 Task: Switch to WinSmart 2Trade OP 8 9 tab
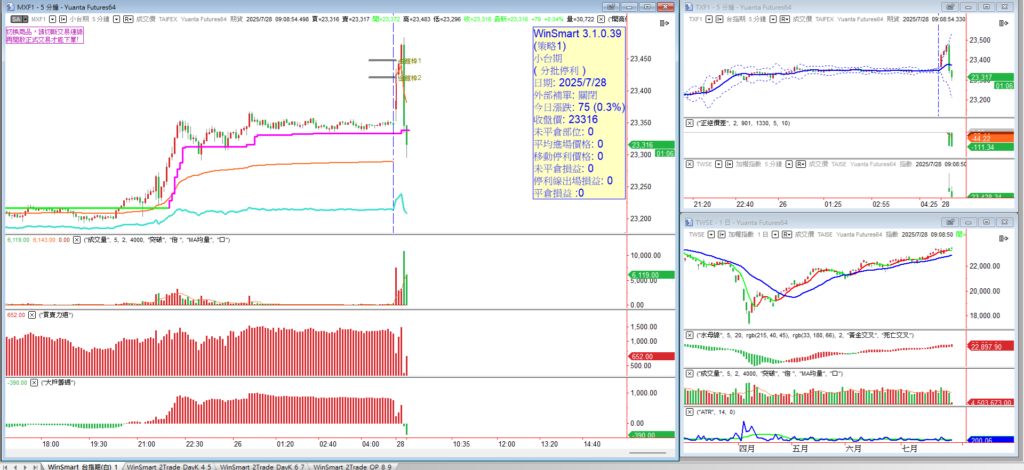[x=355, y=466]
